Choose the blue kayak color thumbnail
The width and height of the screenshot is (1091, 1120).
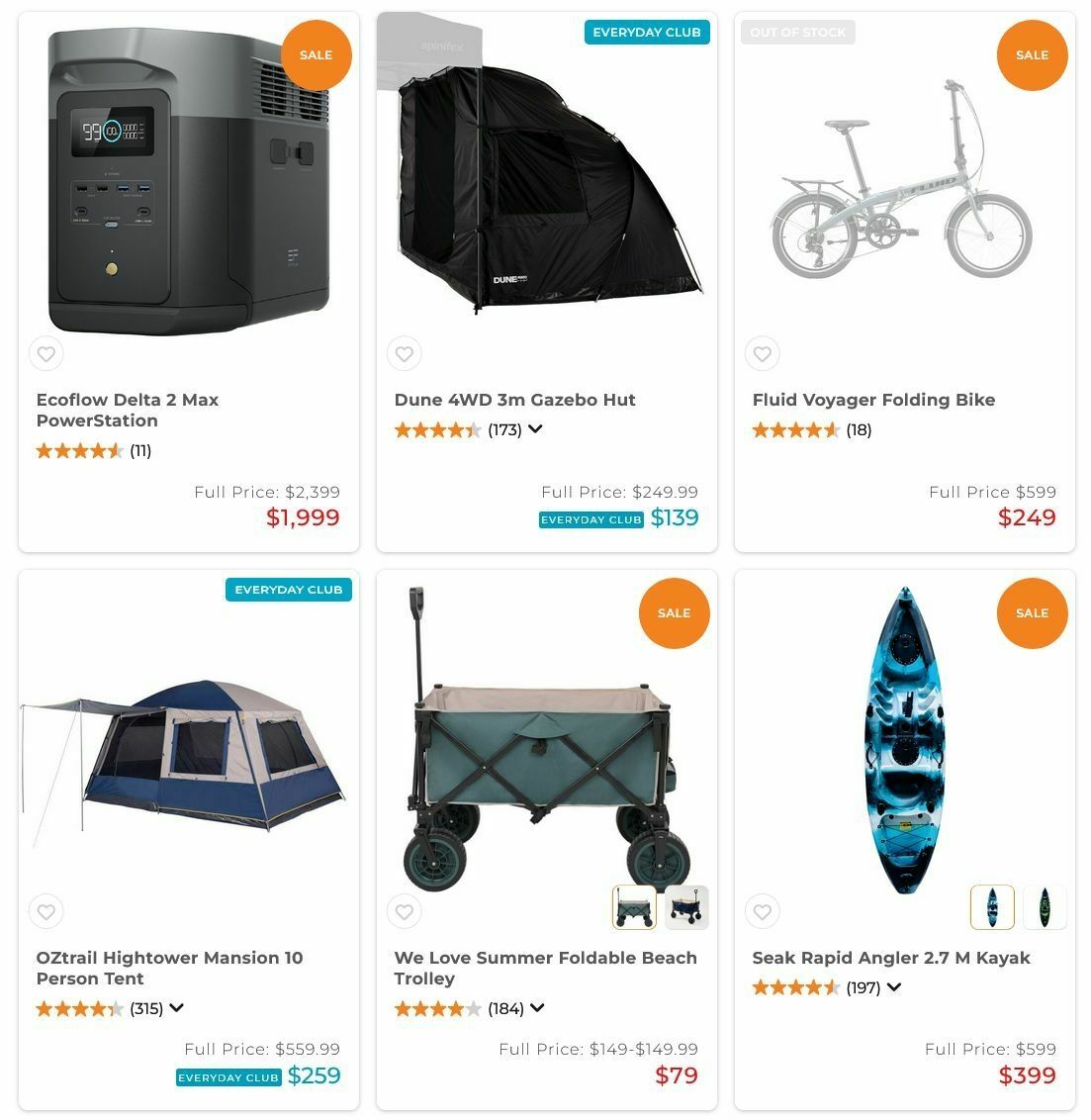(x=992, y=907)
